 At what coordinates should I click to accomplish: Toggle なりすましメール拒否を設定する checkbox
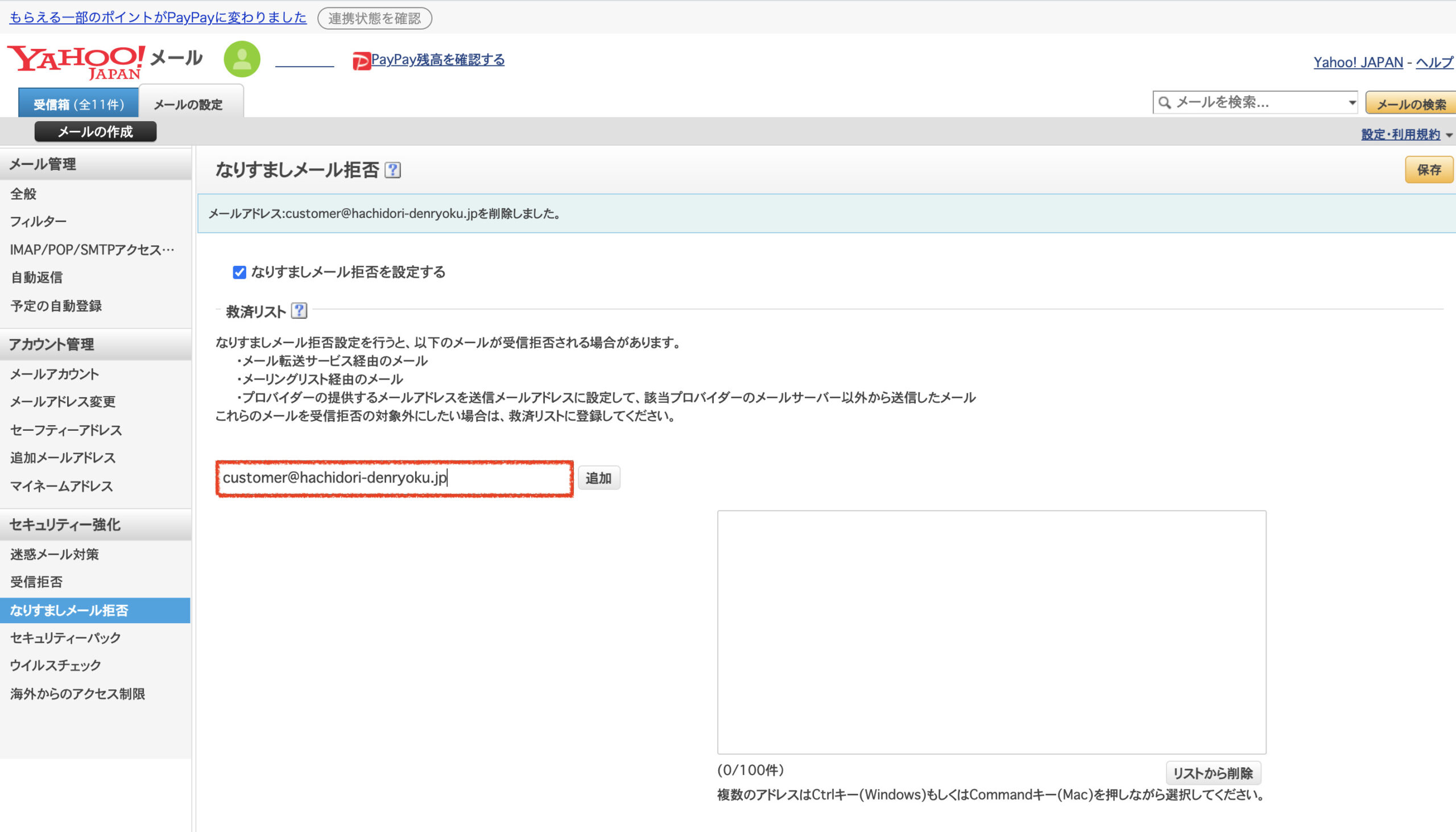pos(239,272)
